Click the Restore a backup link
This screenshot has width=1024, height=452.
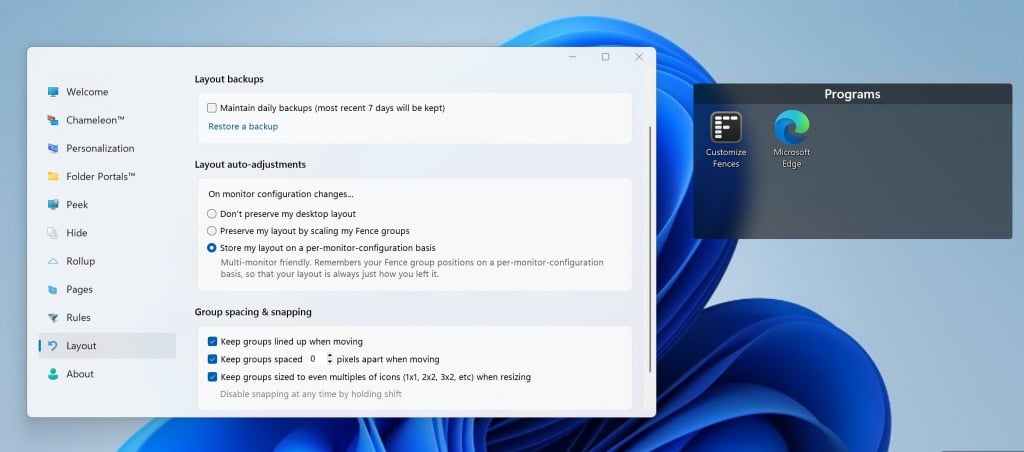(x=243, y=127)
